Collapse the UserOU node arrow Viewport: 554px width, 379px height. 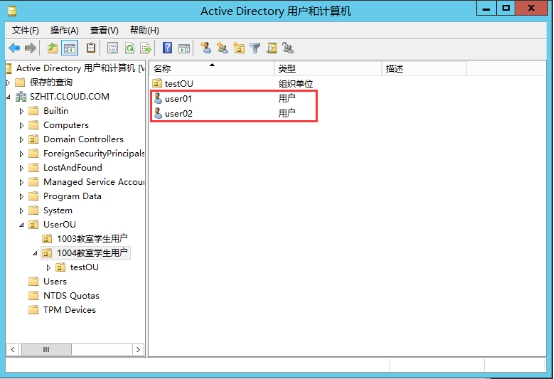[x=22, y=225]
